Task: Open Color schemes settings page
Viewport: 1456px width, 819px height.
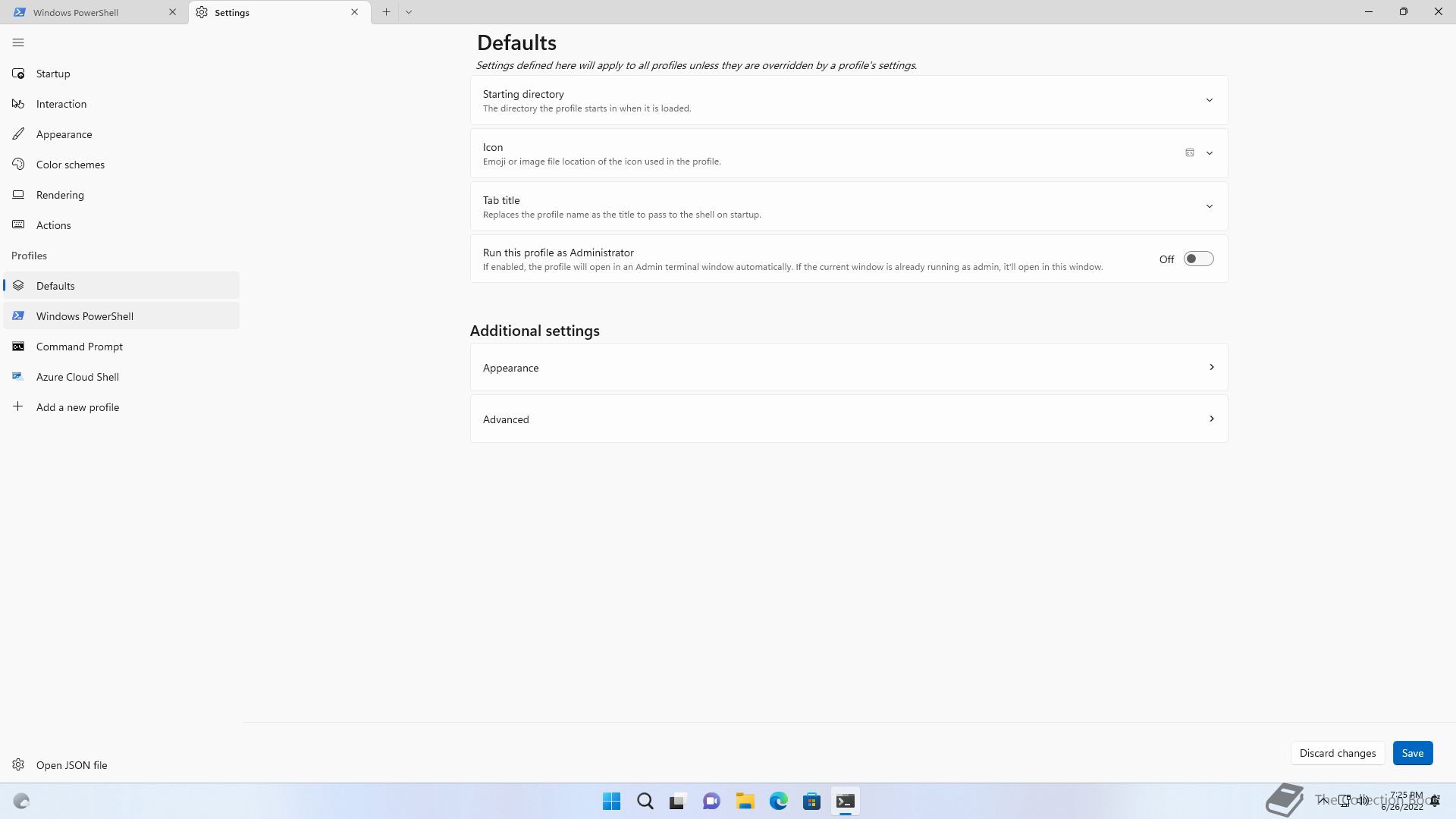Action: 121,165
